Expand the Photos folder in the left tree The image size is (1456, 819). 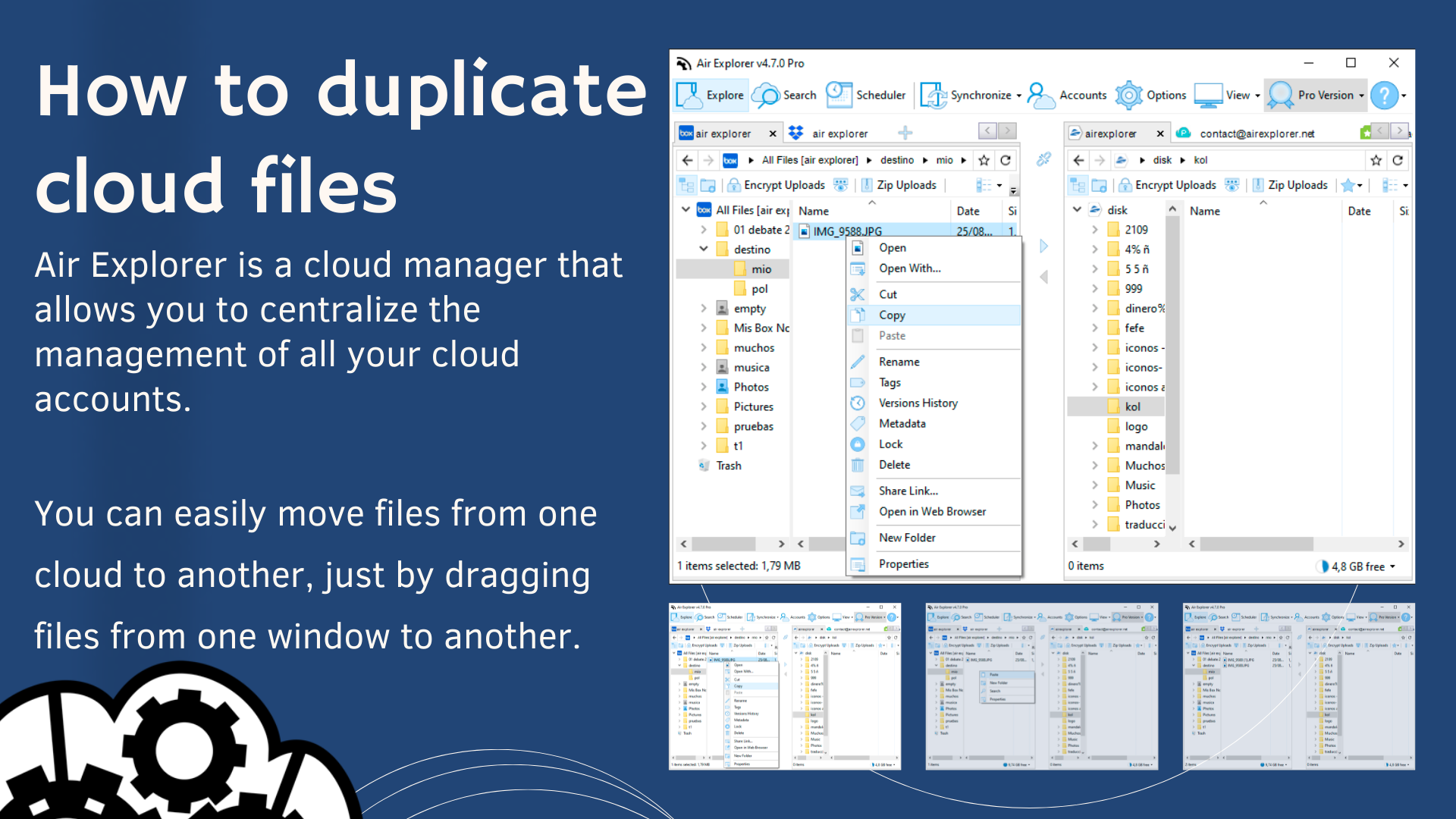(704, 387)
